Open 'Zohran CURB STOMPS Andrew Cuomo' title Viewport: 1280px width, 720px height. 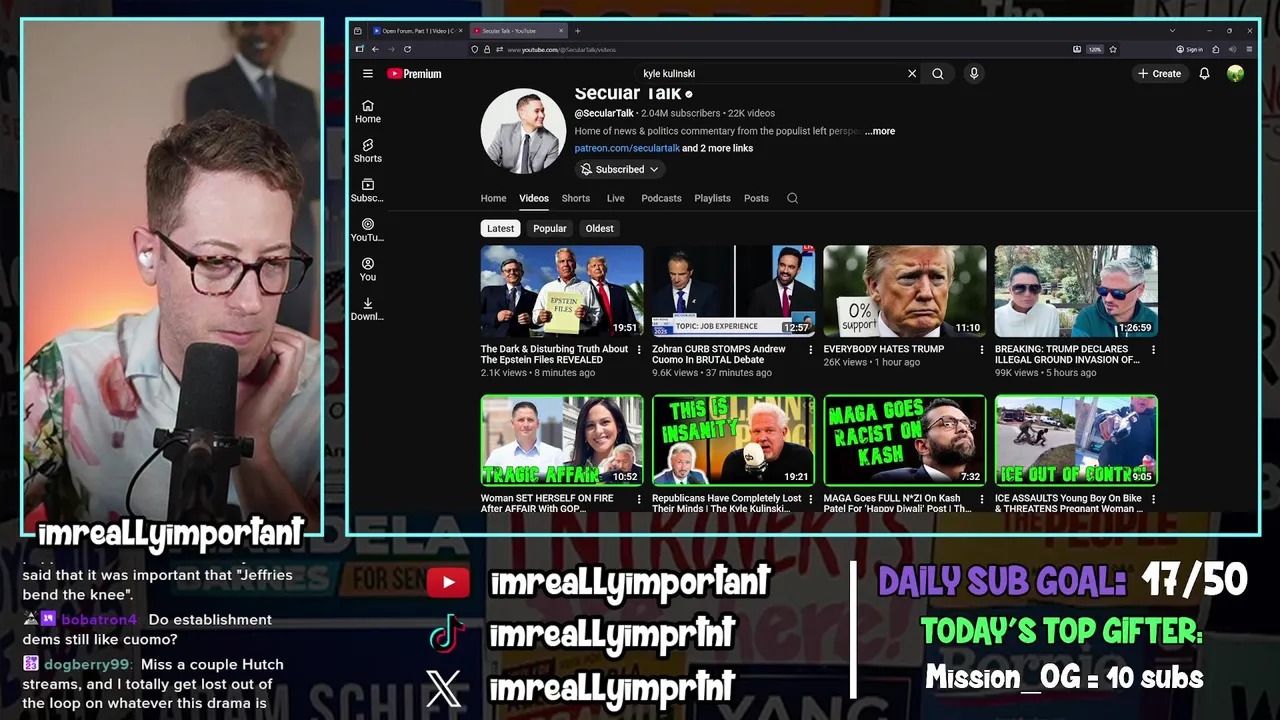click(x=719, y=354)
